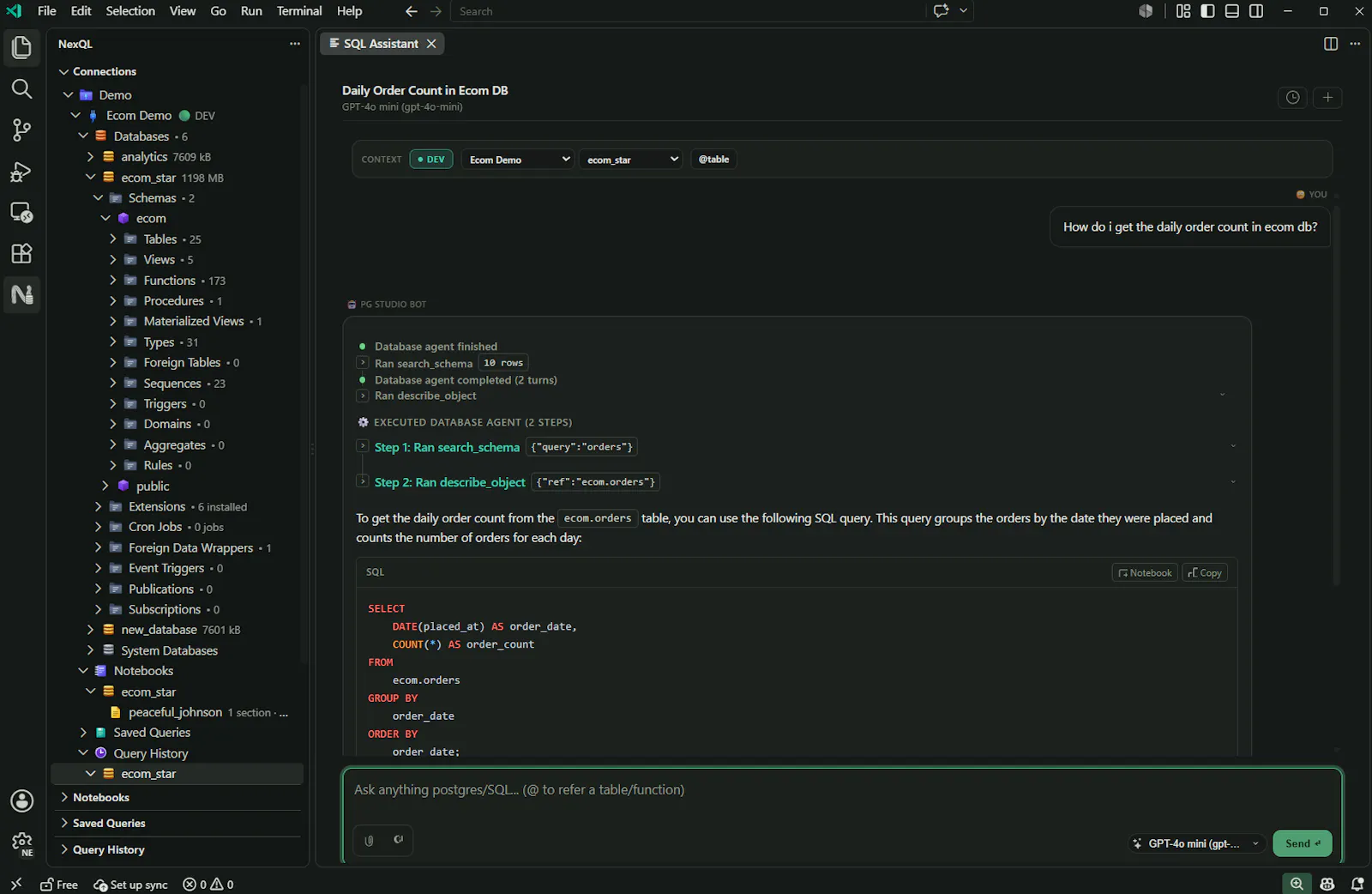Viewport: 1372px width, 894px height.
Task: Open the File menu
Action: (47, 11)
